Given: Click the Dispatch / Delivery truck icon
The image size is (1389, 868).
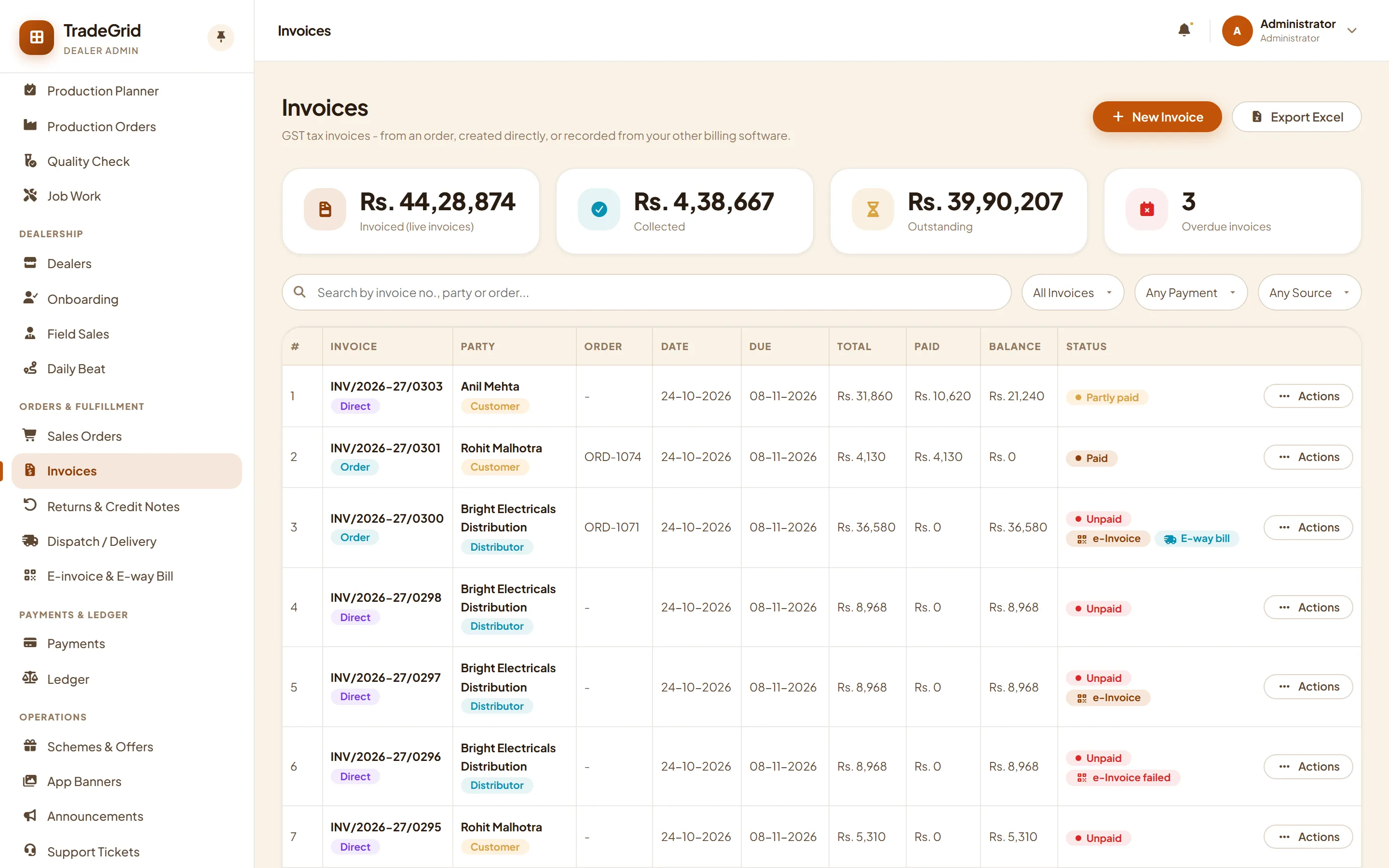Looking at the screenshot, I should pos(30,541).
